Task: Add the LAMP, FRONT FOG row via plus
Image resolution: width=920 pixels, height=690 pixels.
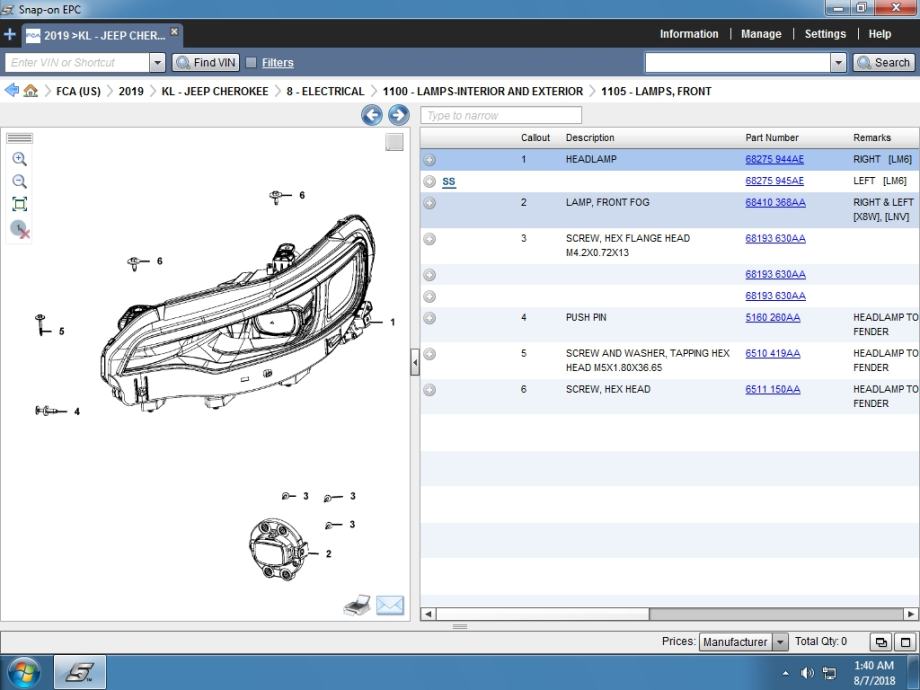Action: tap(429, 203)
